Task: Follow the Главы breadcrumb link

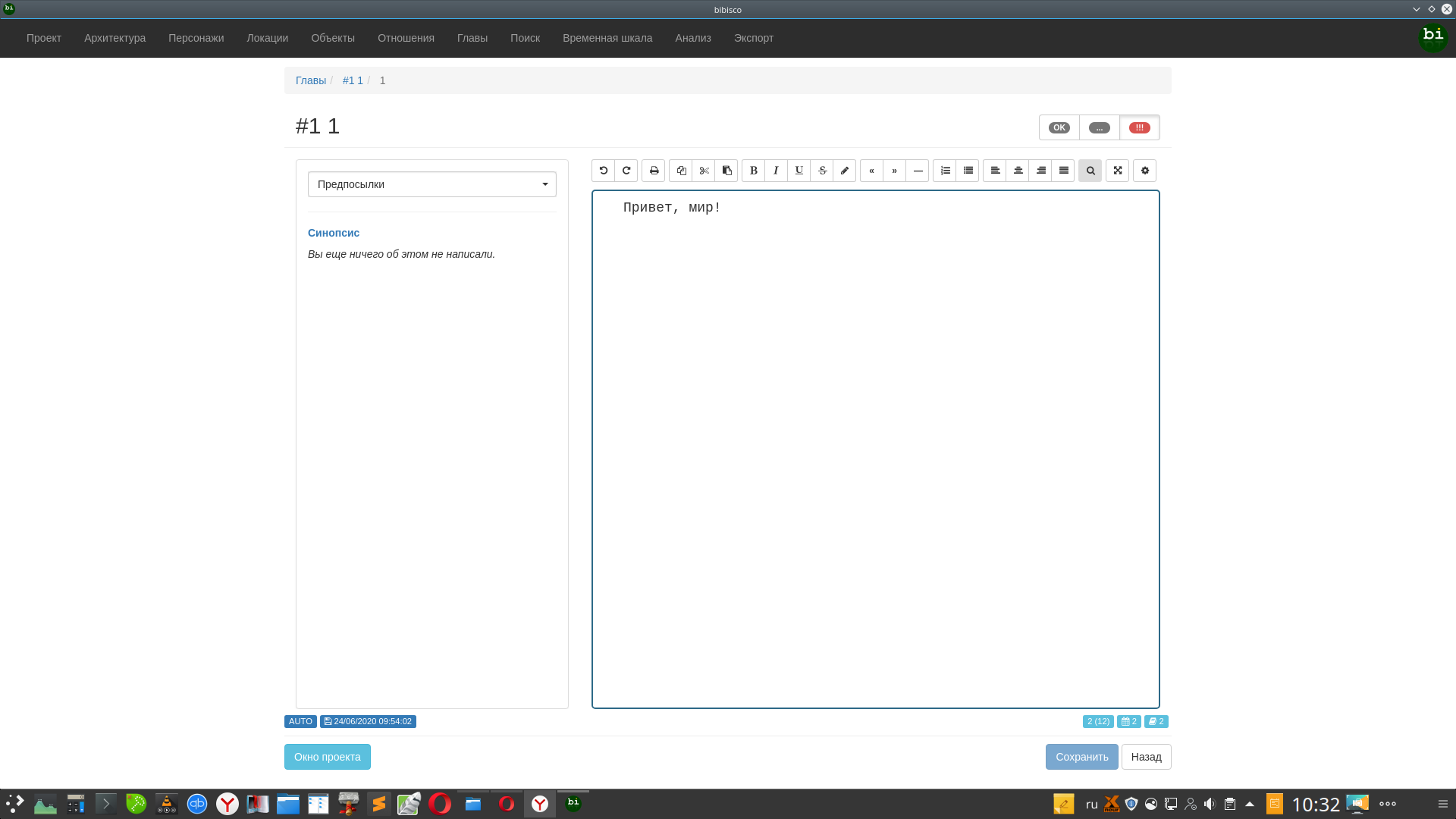Action: pos(311,80)
